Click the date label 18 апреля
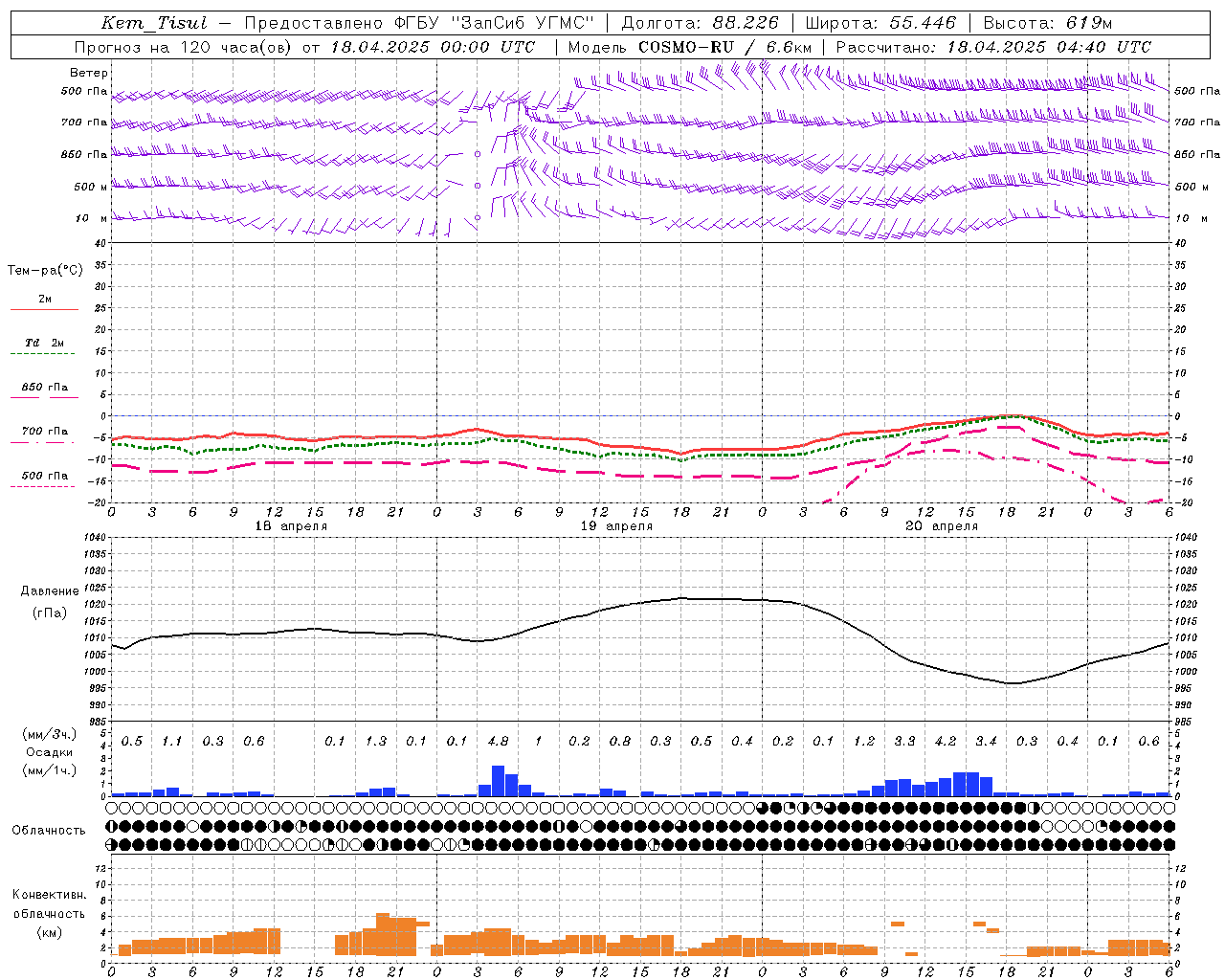 (291, 526)
